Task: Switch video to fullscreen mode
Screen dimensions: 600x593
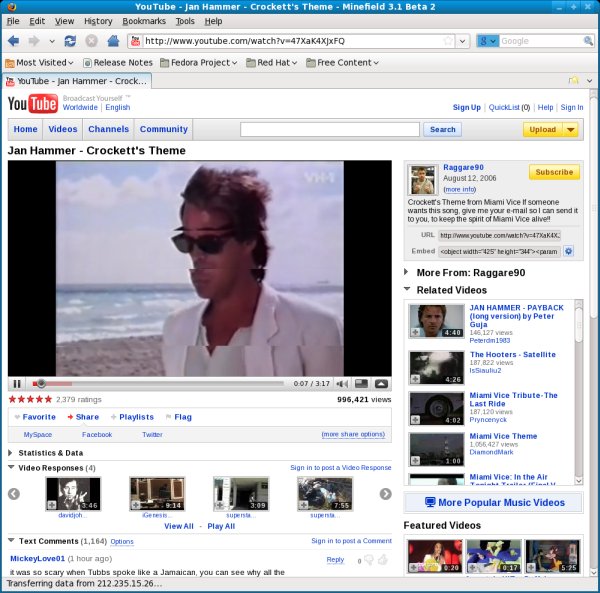Action: (x=381, y=383)
